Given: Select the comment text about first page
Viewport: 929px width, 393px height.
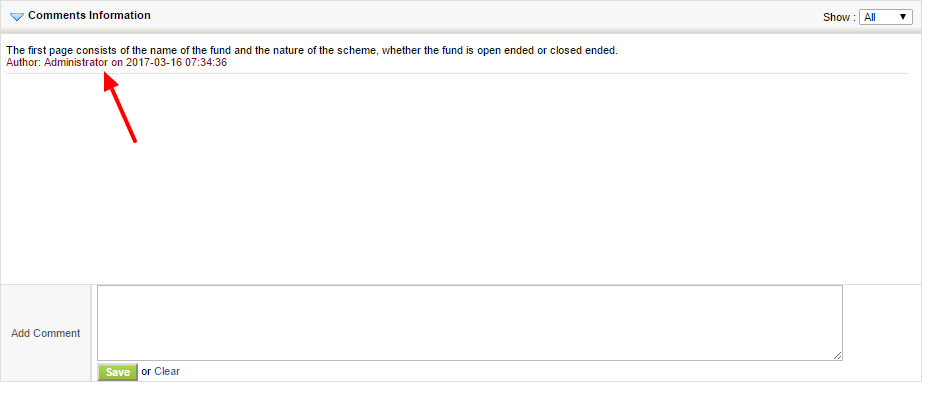Looking at the screenshot, I should point(312,50).
